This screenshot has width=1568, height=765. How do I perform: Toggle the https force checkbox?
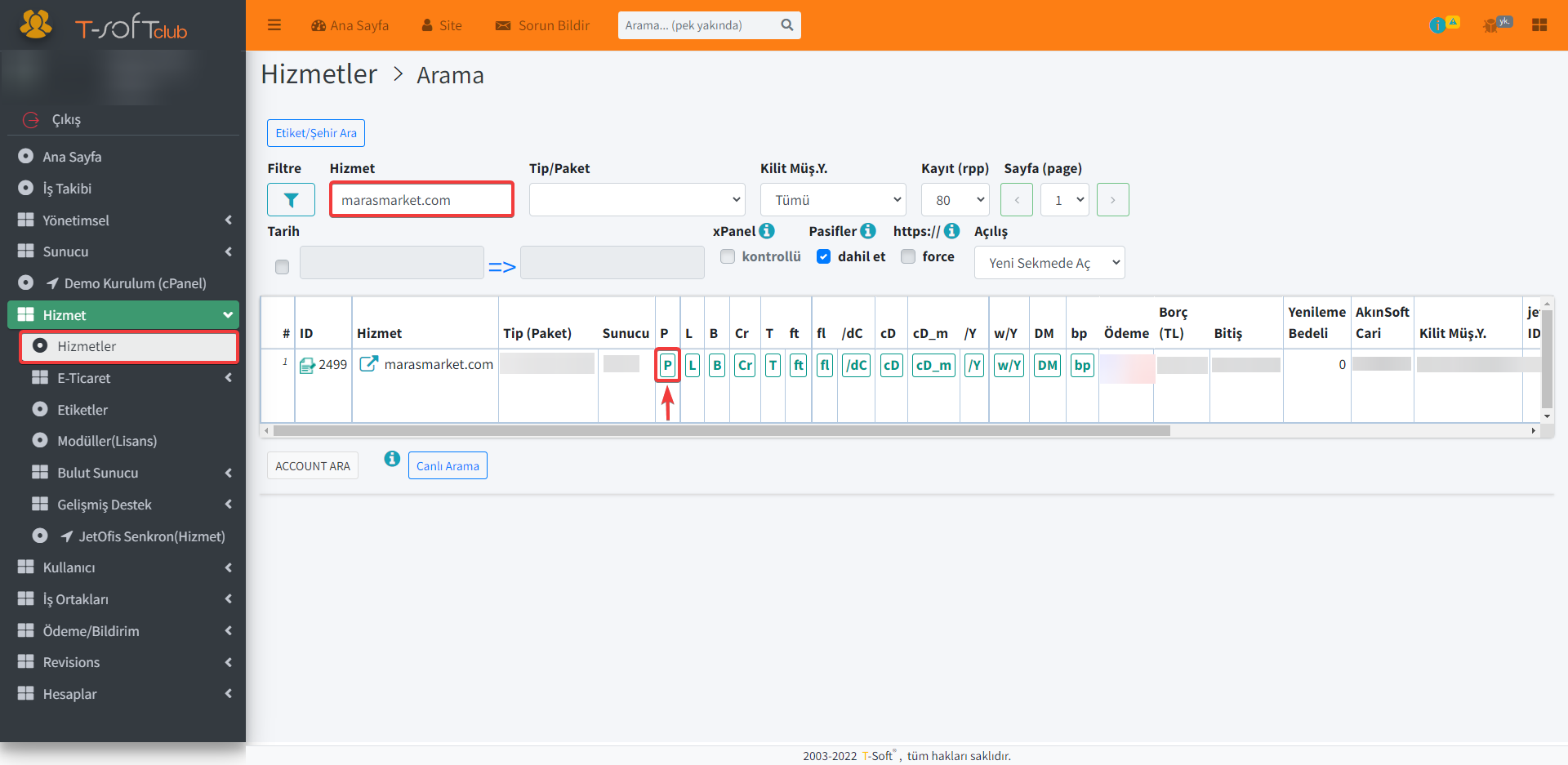(x=908, y=256)
